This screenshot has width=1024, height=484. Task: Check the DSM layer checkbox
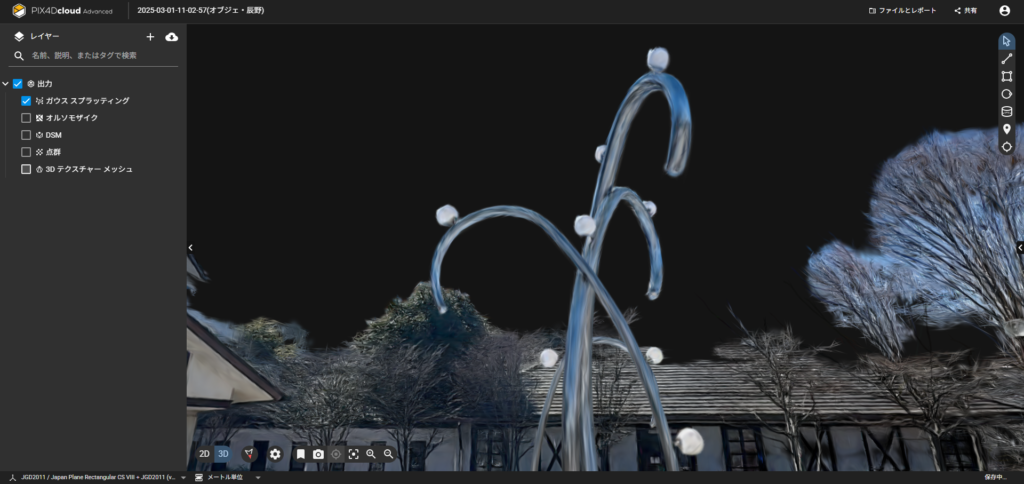point(26,135)
